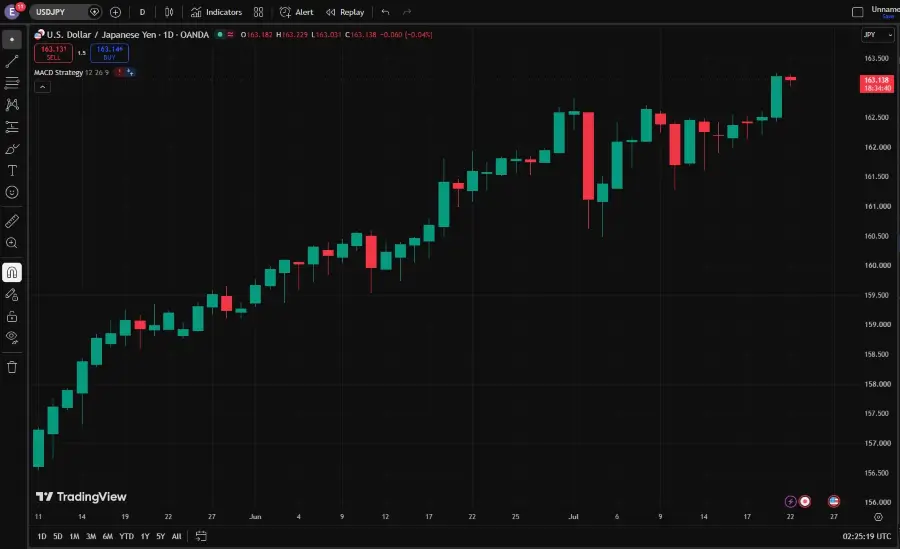Toggle the Magnet mode
The width and height of the screenshot is (900, 549).
click(12, 272)
